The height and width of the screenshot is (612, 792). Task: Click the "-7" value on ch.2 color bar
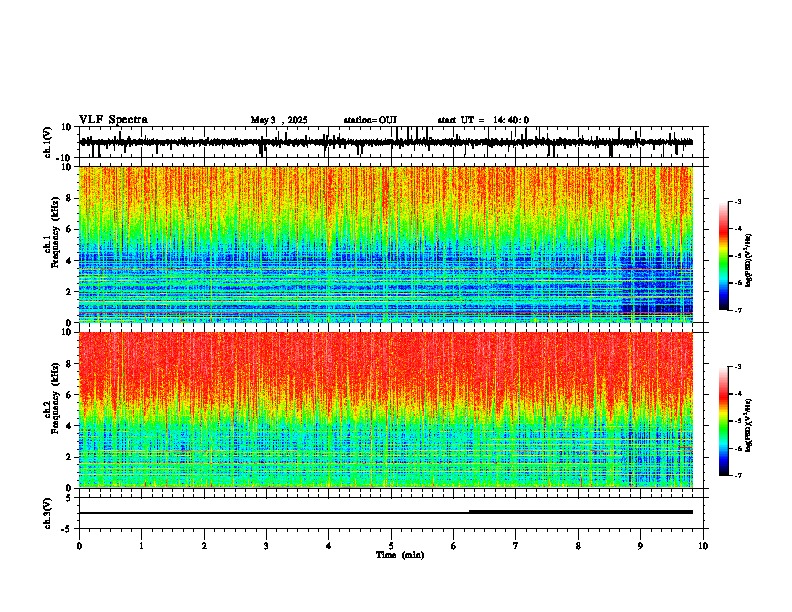[737, 476]
